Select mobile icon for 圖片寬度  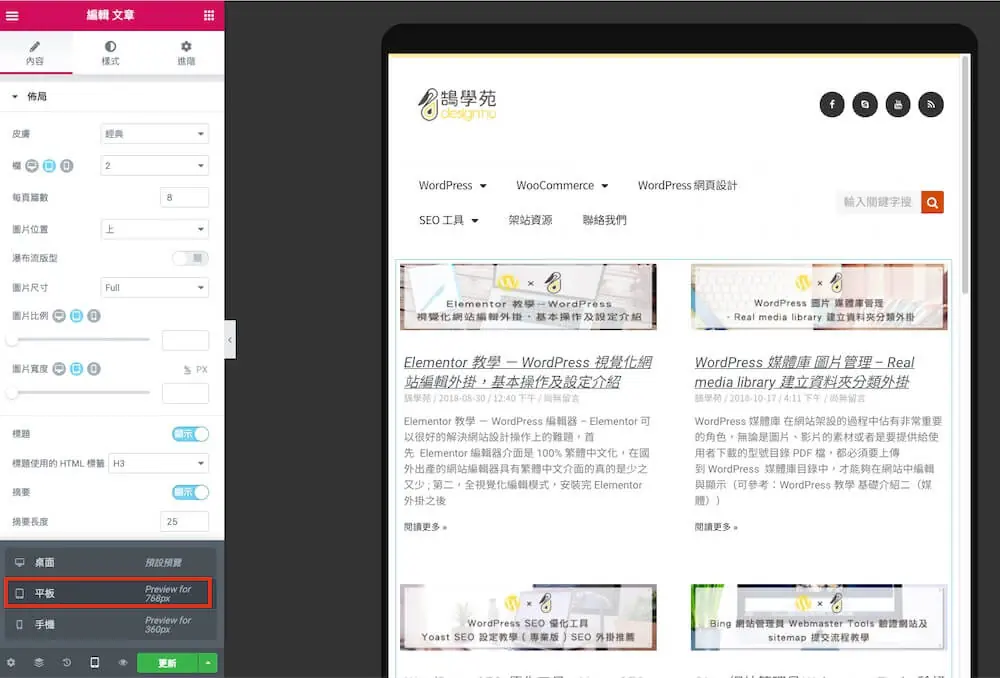(x=94, y=369)
